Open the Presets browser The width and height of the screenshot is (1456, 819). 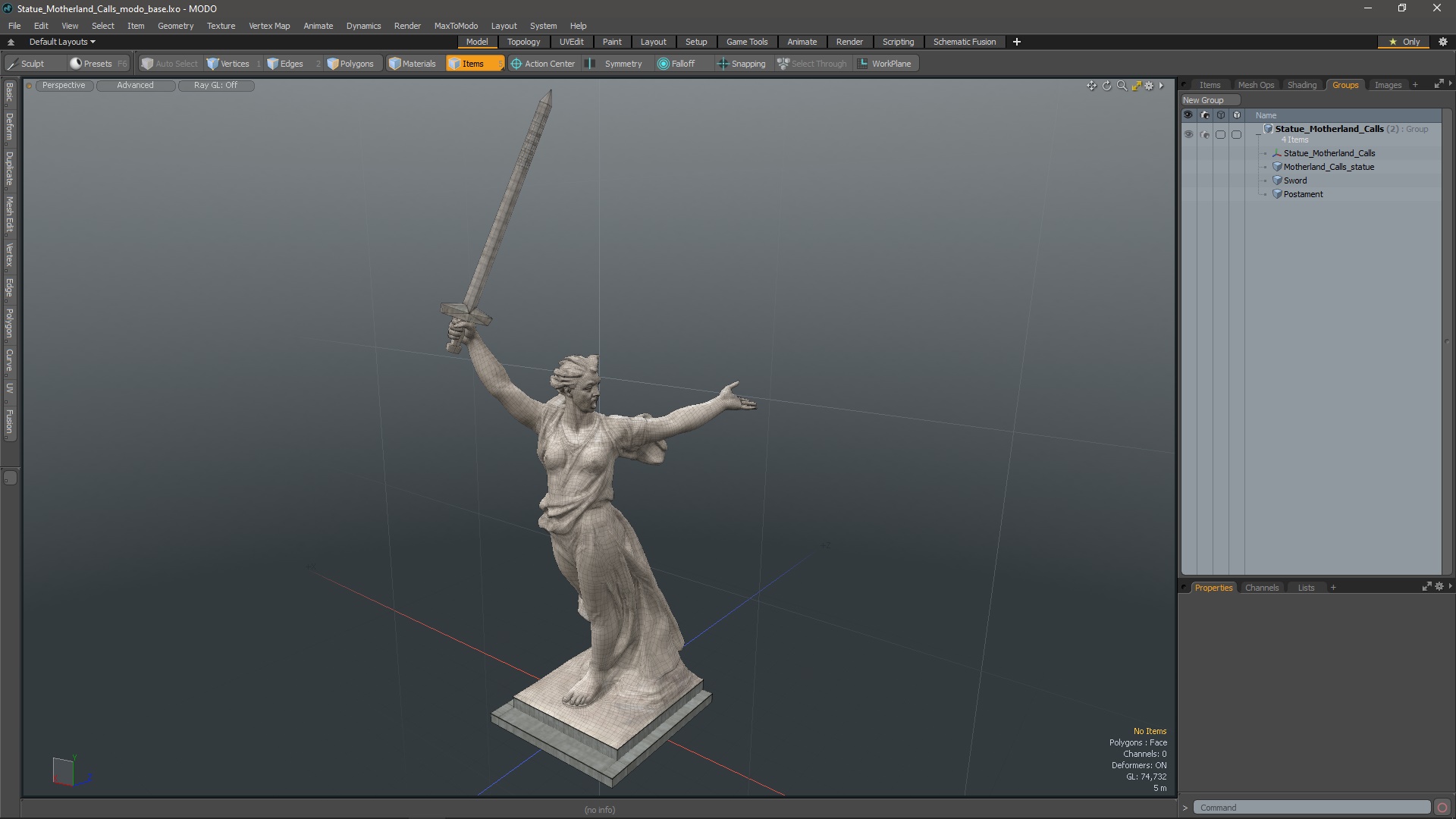click(98, 64)
